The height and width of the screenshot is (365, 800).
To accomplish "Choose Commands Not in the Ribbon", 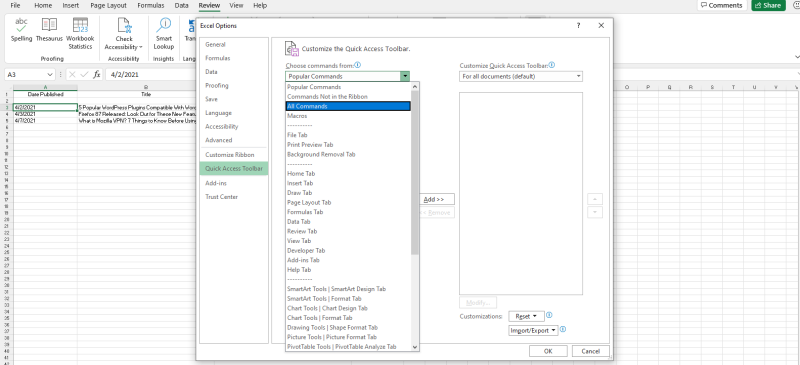I will [x=348, y=96].
